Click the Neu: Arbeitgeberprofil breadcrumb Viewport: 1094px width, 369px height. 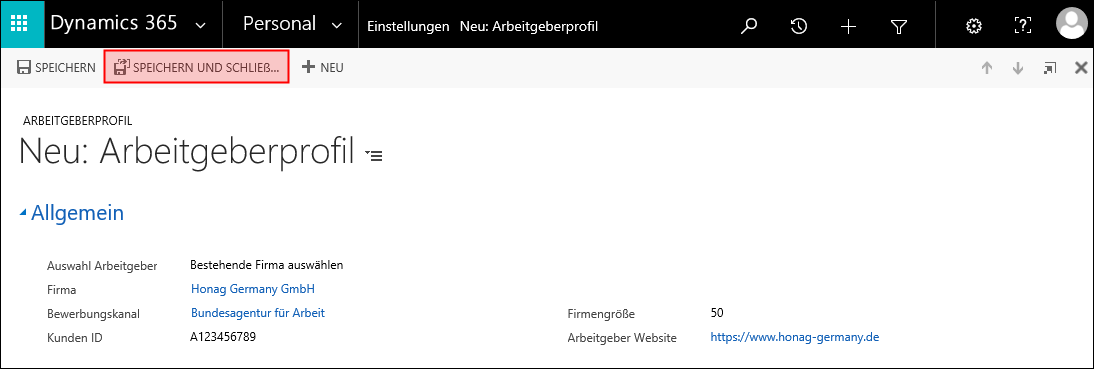[529, 27]
